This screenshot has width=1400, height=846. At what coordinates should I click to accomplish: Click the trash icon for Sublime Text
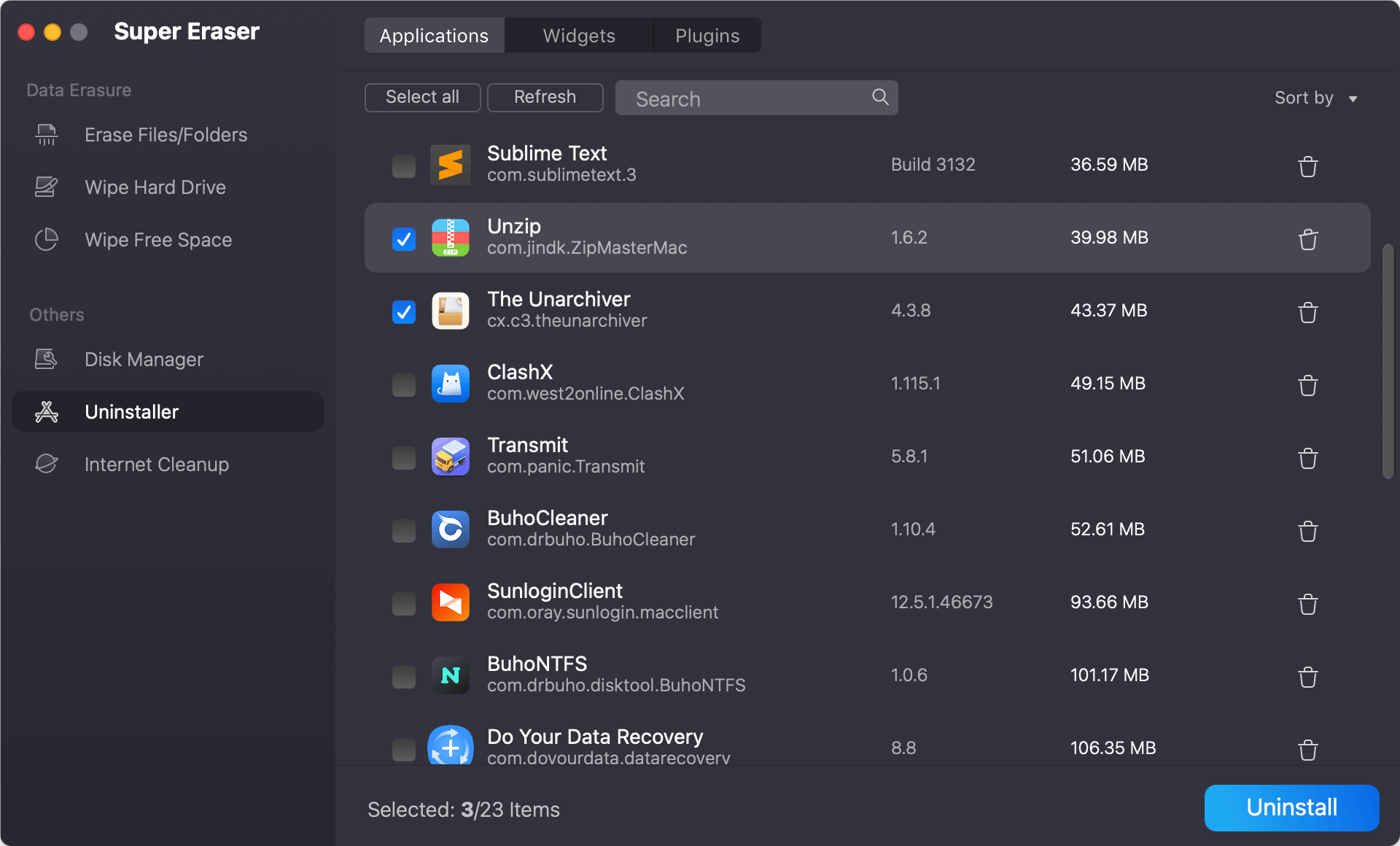pos(1307,166)
